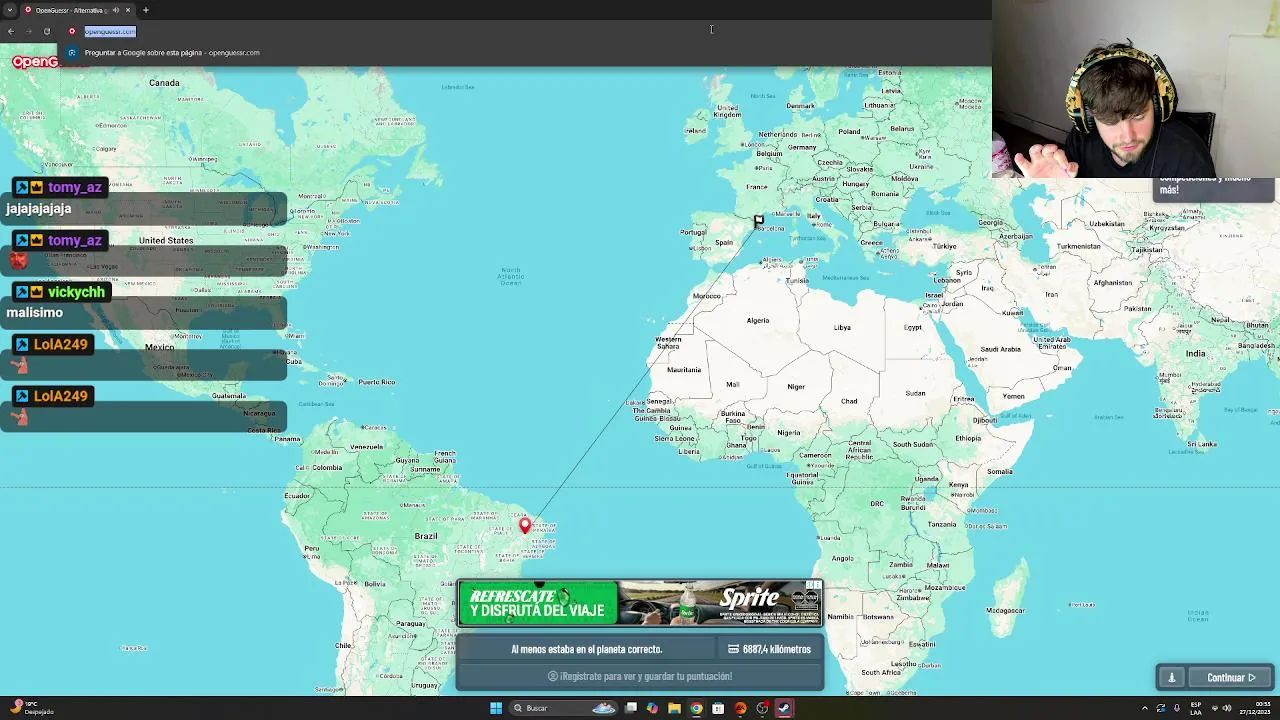Switch to Chrome in the taskbar
Image resolution: width=1280 pixels, height=720 pixels.
pos(697,708)
